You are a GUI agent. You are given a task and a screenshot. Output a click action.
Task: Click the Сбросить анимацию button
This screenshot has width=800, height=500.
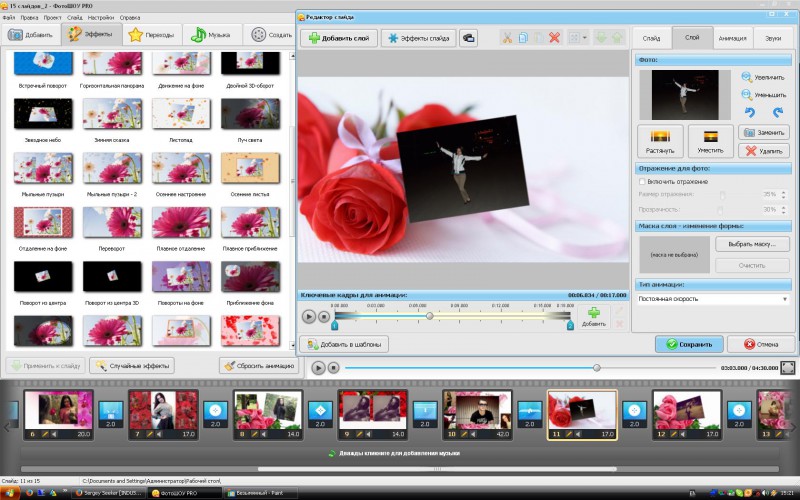pos(259,366)
